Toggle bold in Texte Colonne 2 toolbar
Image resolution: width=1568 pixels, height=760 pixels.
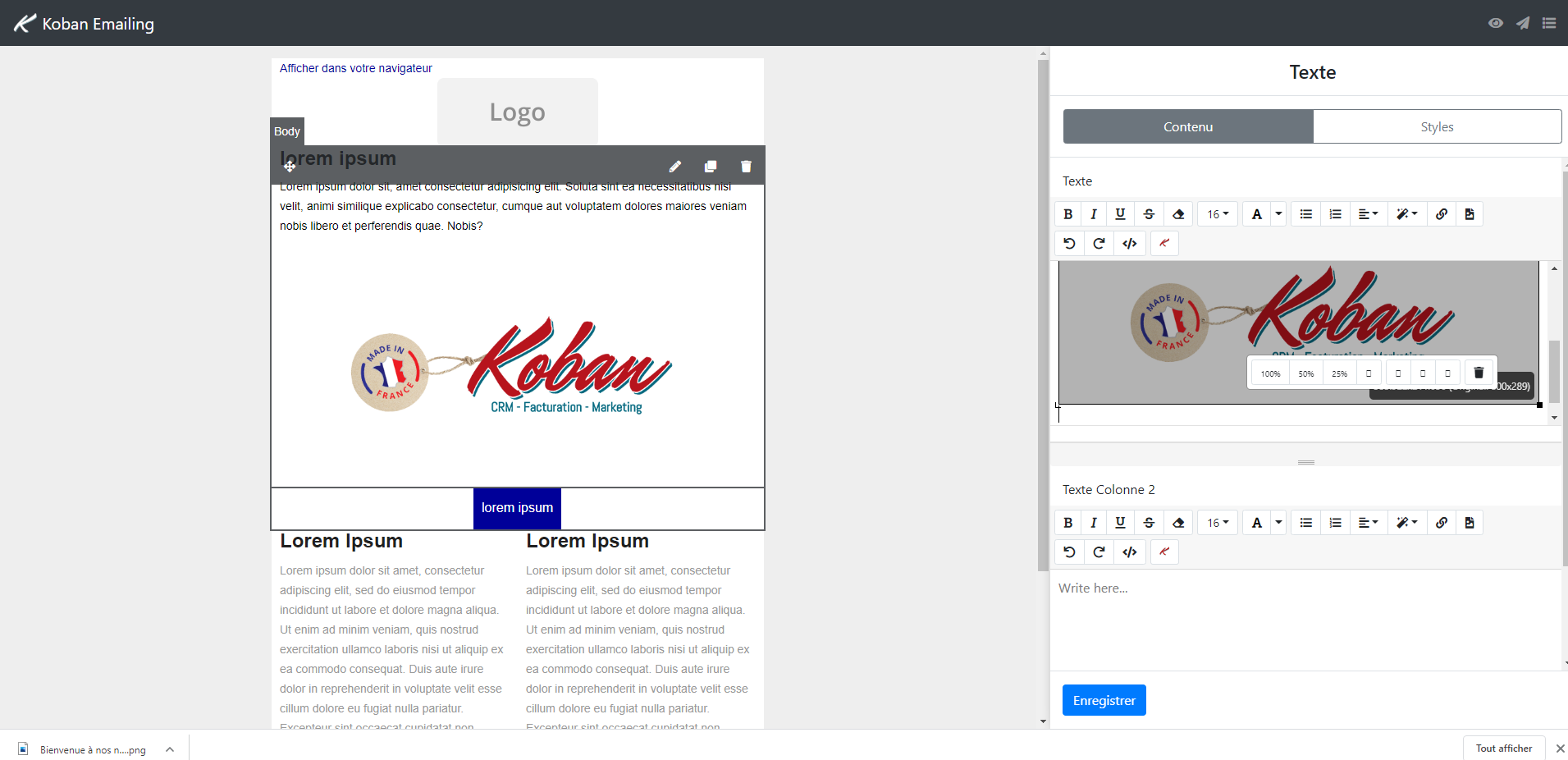point(1067,523)
